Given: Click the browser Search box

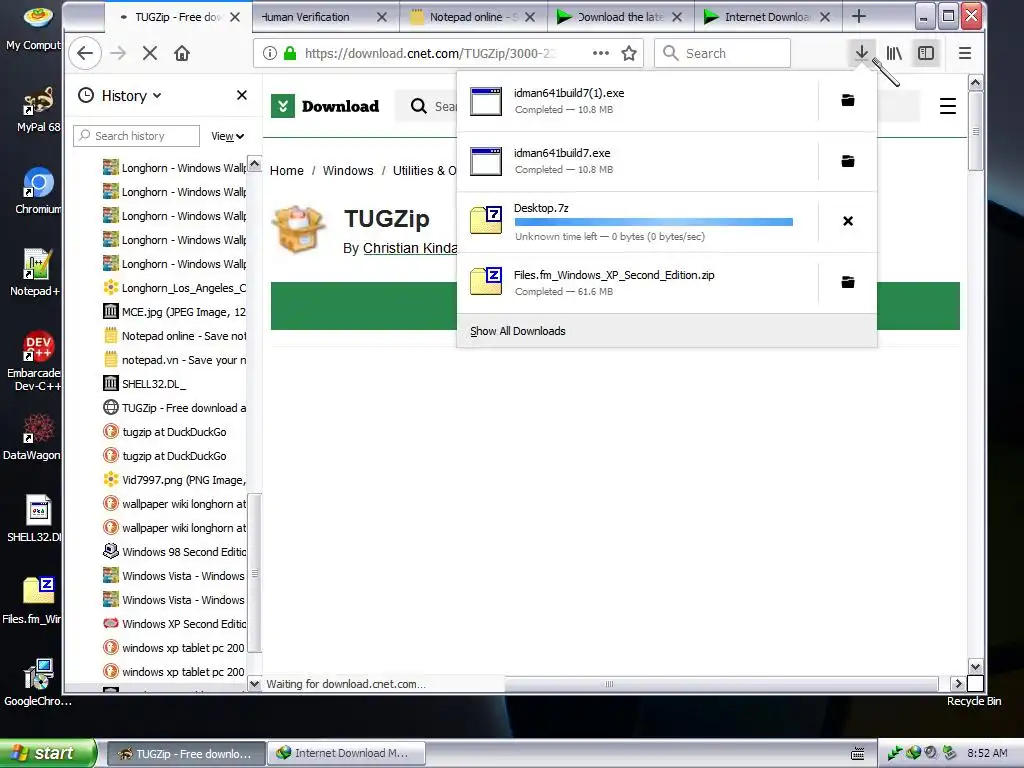Looking at the screenshot, I should coord(722,53).
